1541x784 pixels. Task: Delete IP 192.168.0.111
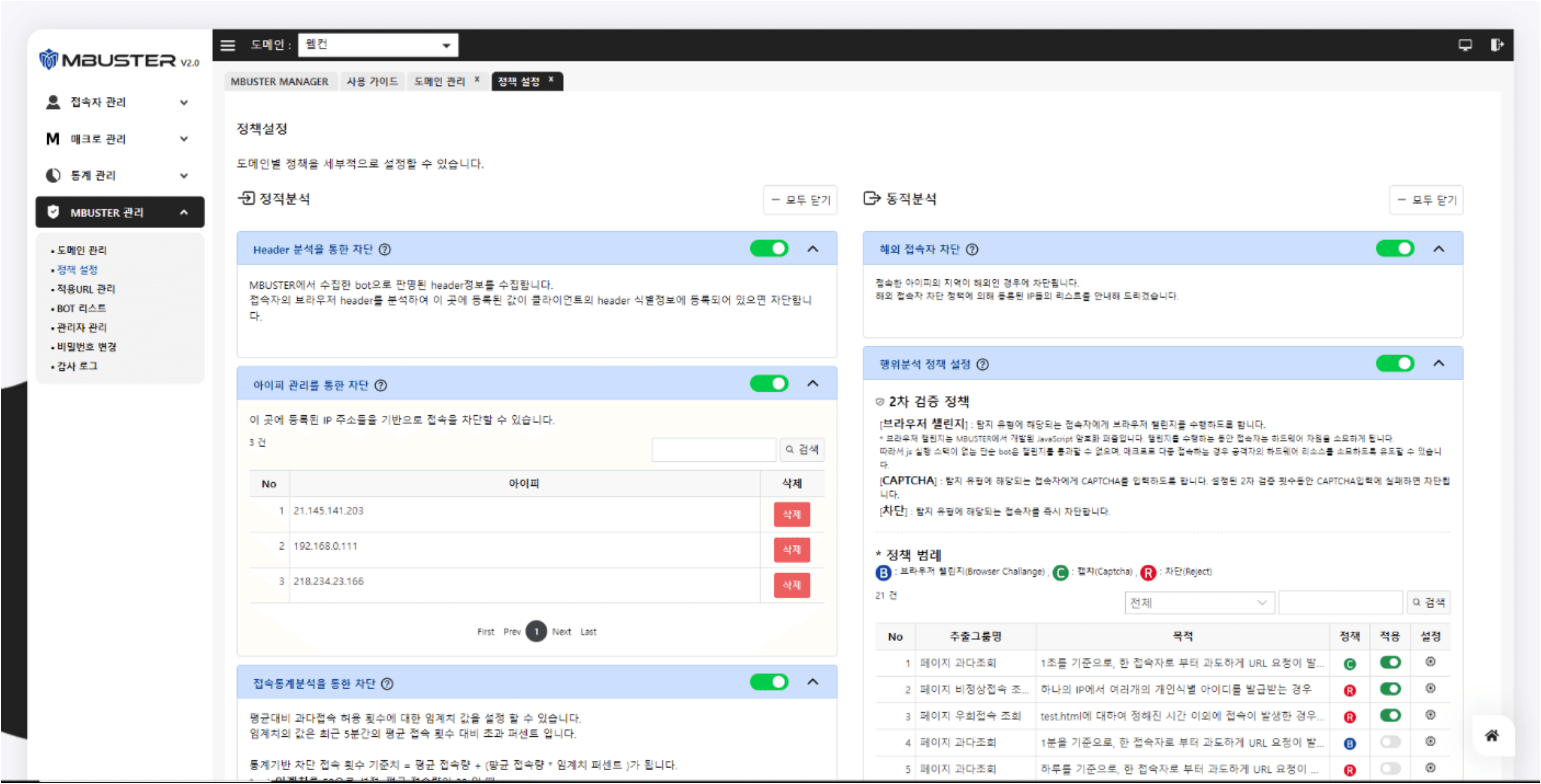(x=792, y=549)
